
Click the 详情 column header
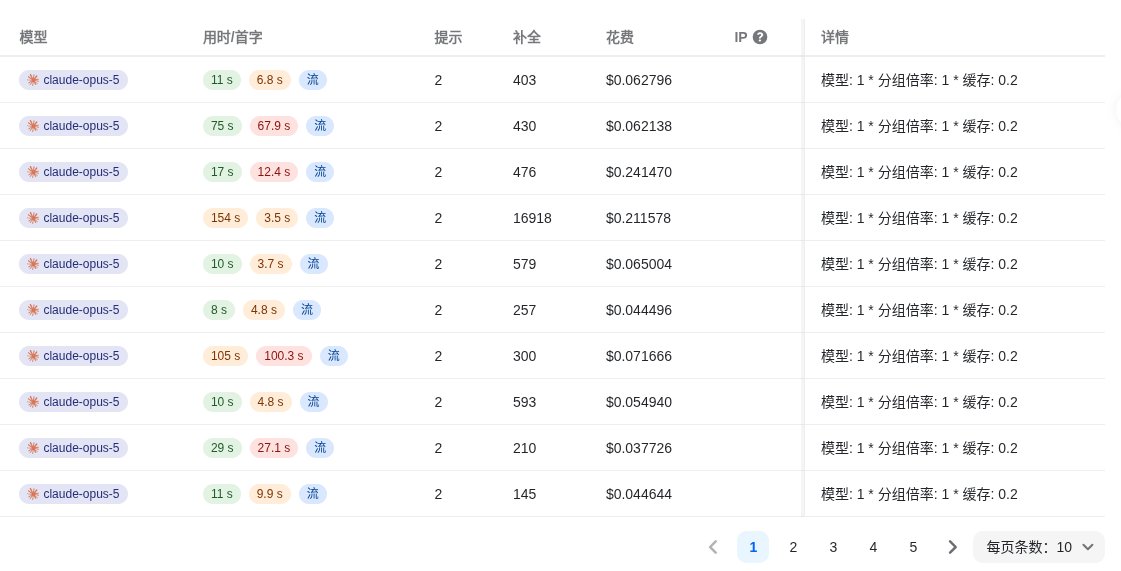[x=835, y=37]
